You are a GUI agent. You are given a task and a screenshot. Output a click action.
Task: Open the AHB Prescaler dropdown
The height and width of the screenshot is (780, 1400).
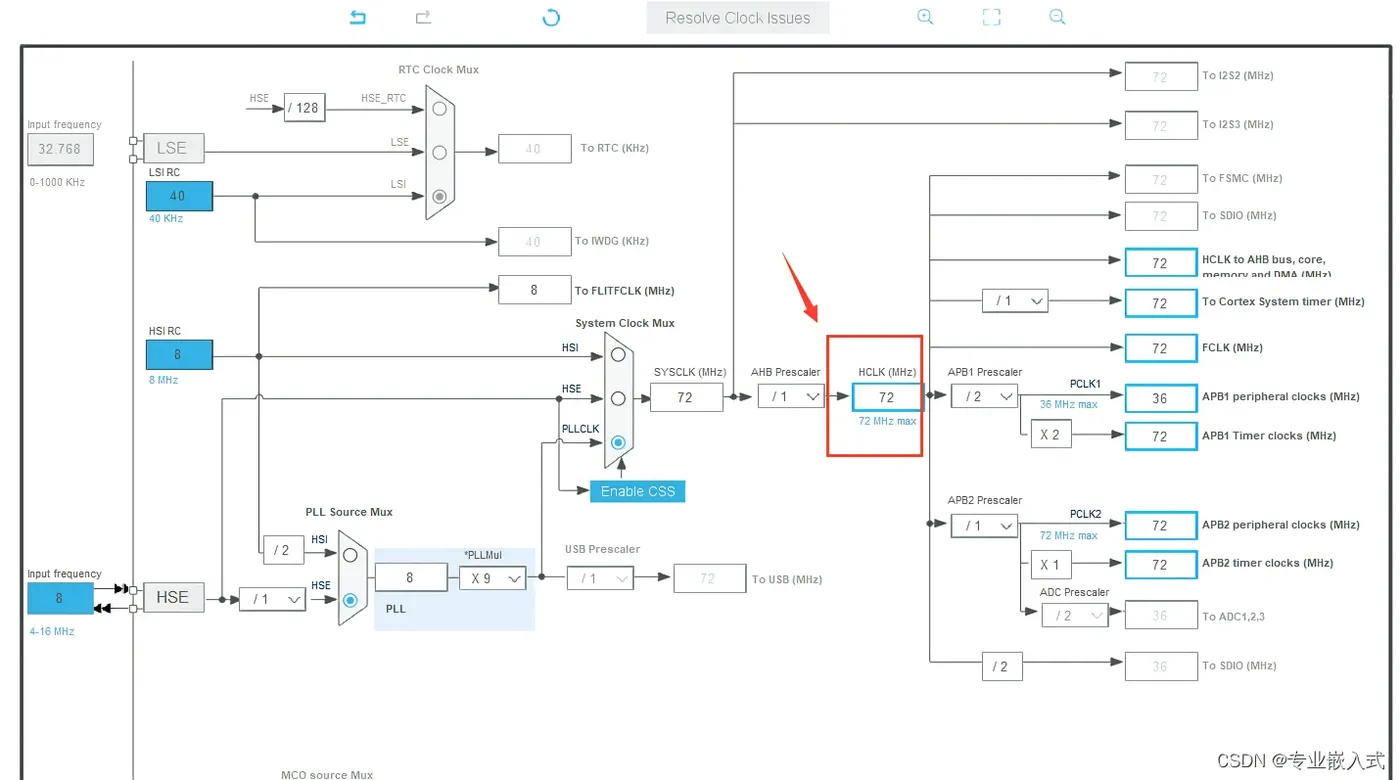(791, 397)
